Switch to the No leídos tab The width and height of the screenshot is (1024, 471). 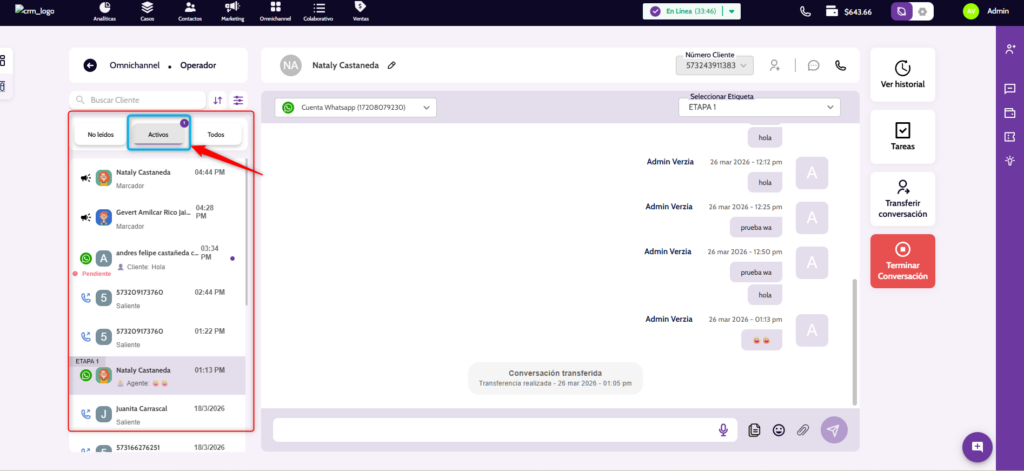[100, 134]
